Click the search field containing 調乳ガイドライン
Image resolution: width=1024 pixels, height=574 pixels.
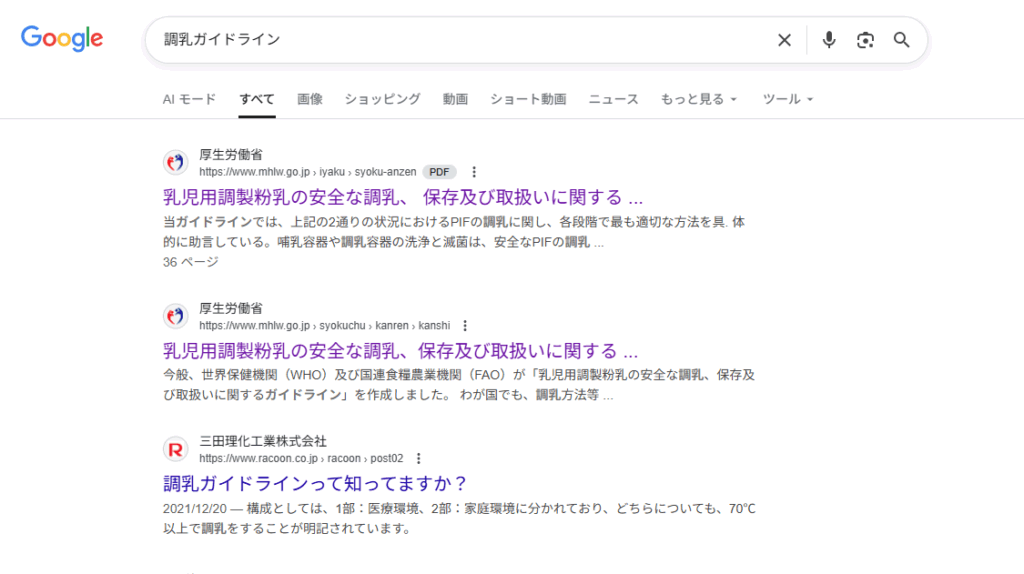point(450,40)
